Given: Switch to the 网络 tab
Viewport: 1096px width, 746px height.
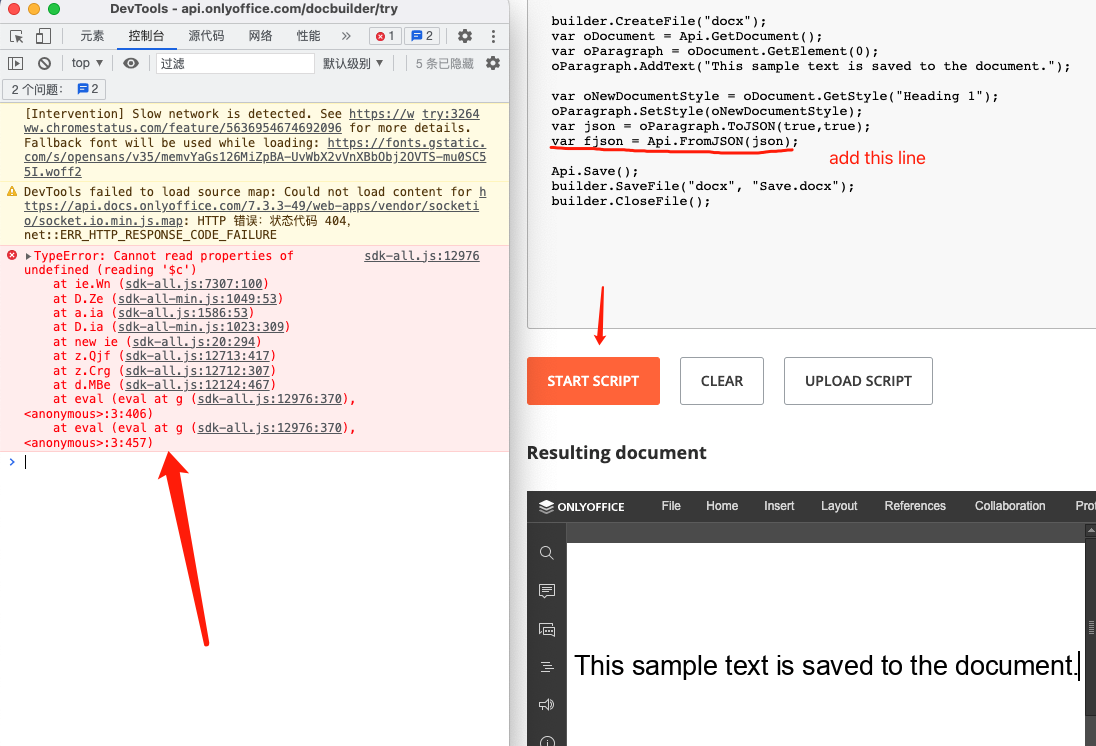Looking at the screenshot, I should [260, 36].
